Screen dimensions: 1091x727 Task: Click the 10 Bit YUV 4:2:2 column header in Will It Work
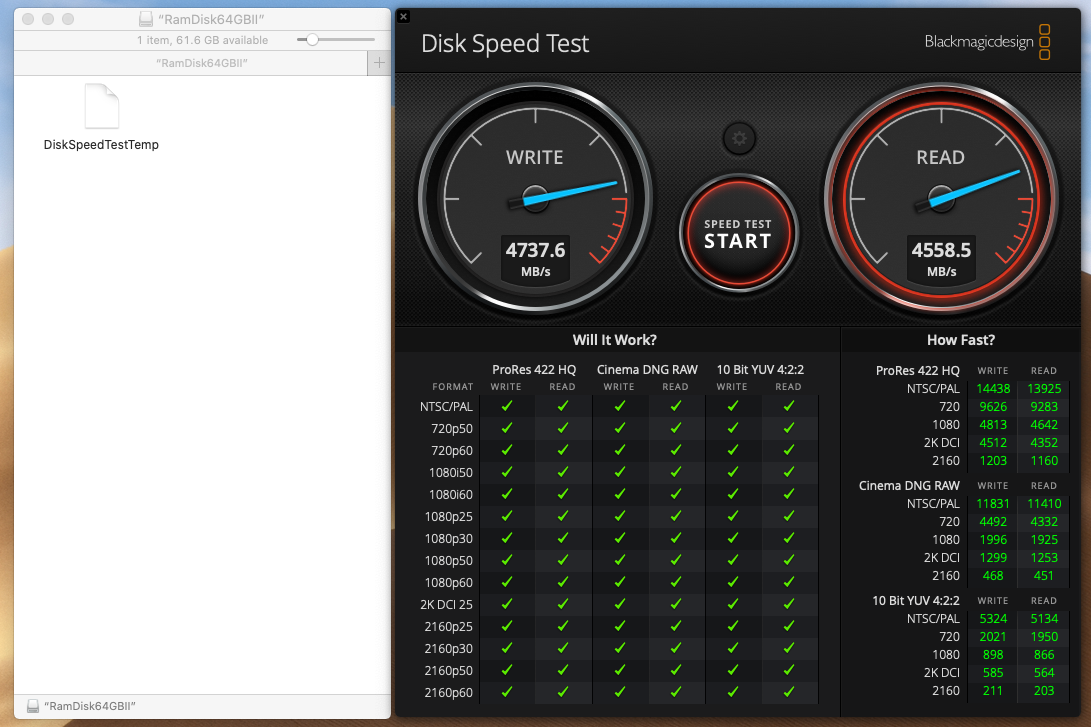760,369
